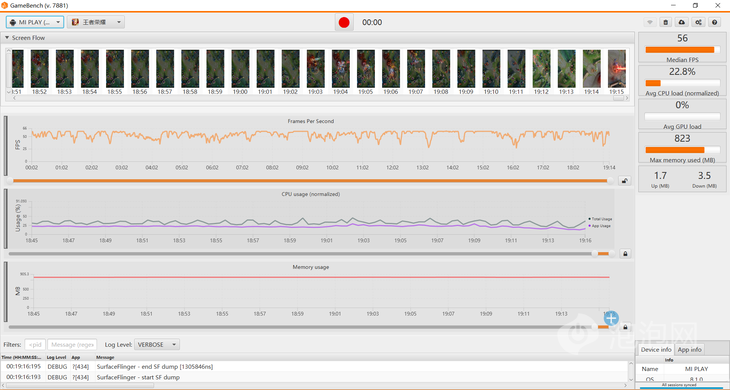Click the 00:00 recording timer
This screenshot has height=390, width=730.
(x=372, y=22)
